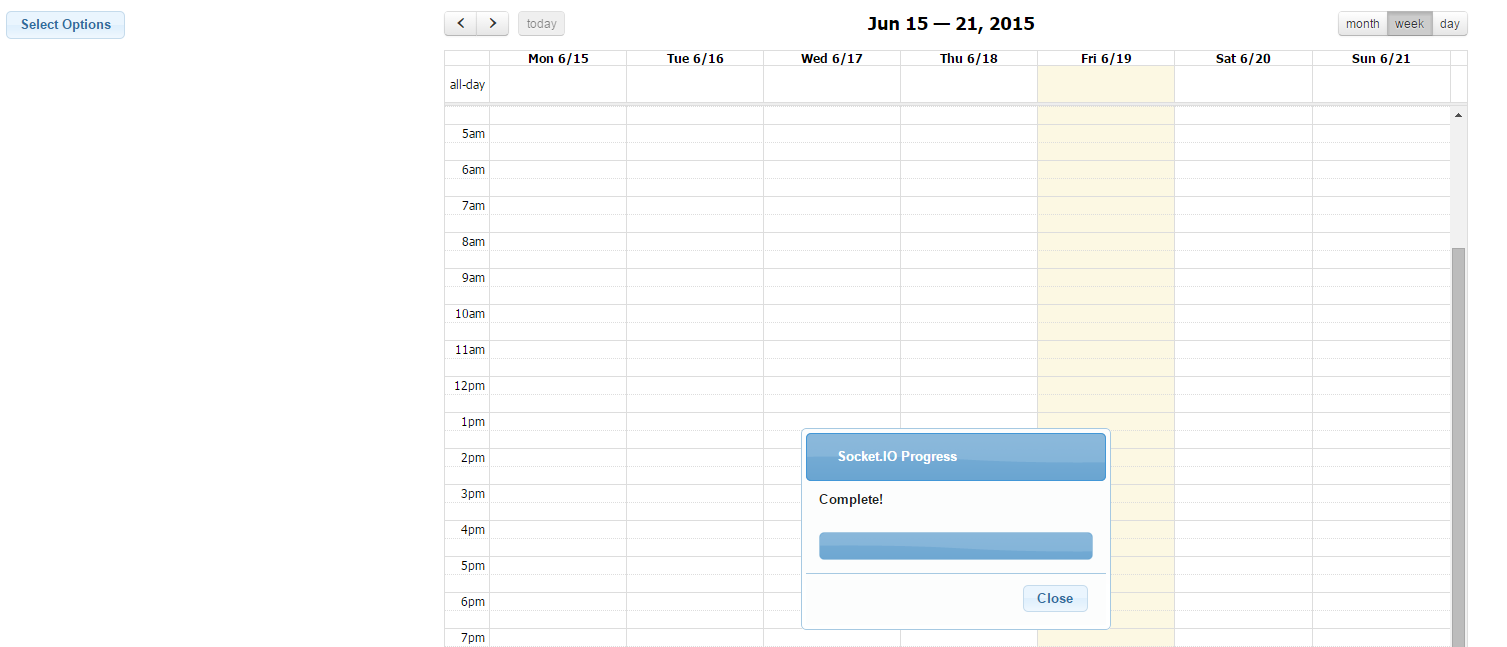This screenshot has width=1507, height=647.
Task: Click the 9am slot on Mon 6/15
Action: click(558, 278)
